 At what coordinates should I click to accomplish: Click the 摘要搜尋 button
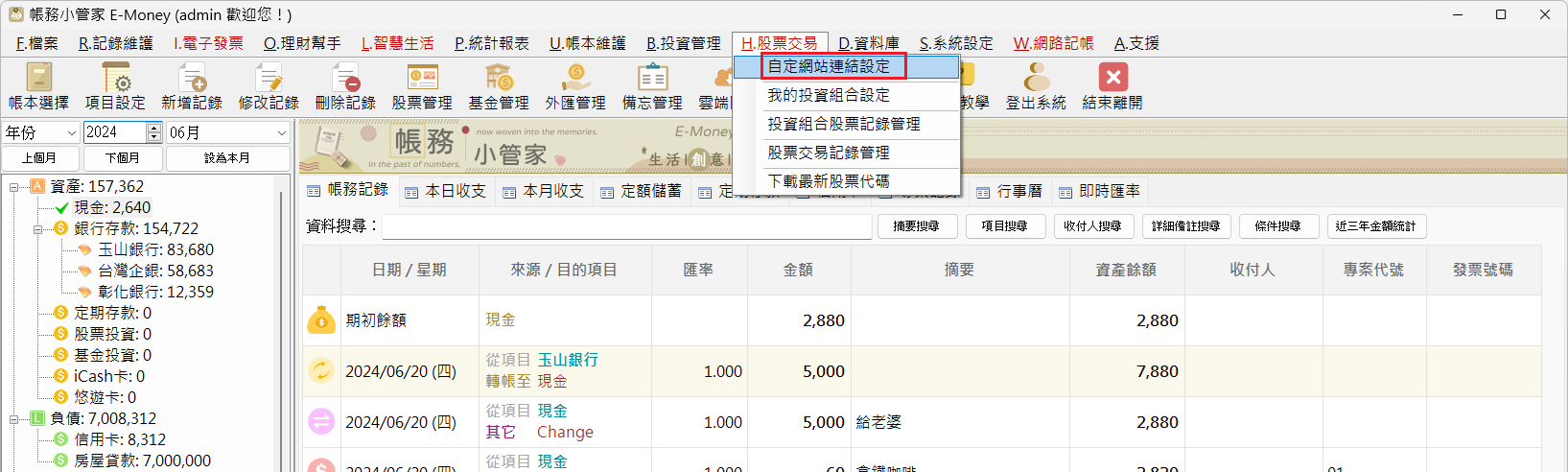915,226
